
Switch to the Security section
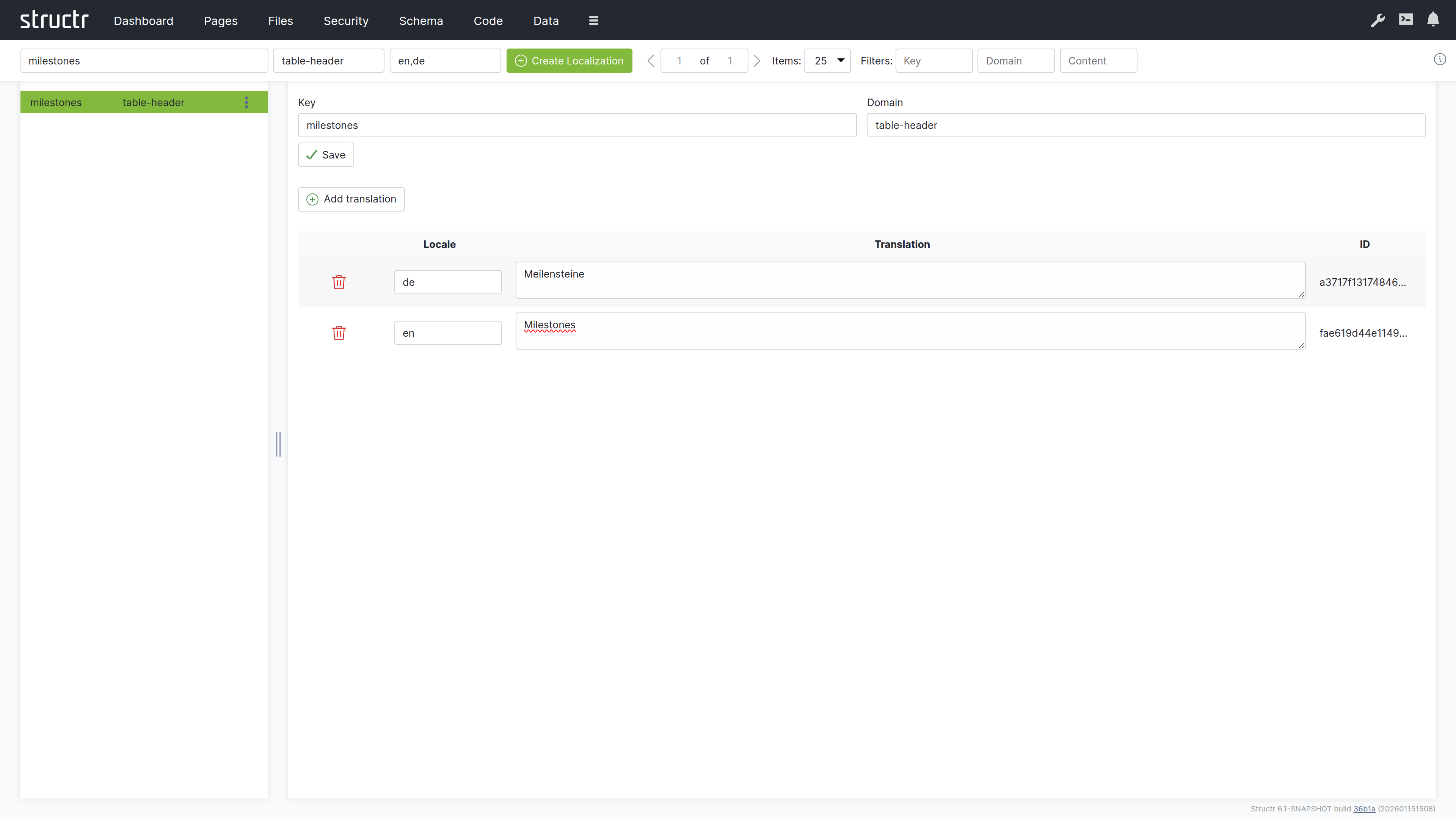click(345, 21)
